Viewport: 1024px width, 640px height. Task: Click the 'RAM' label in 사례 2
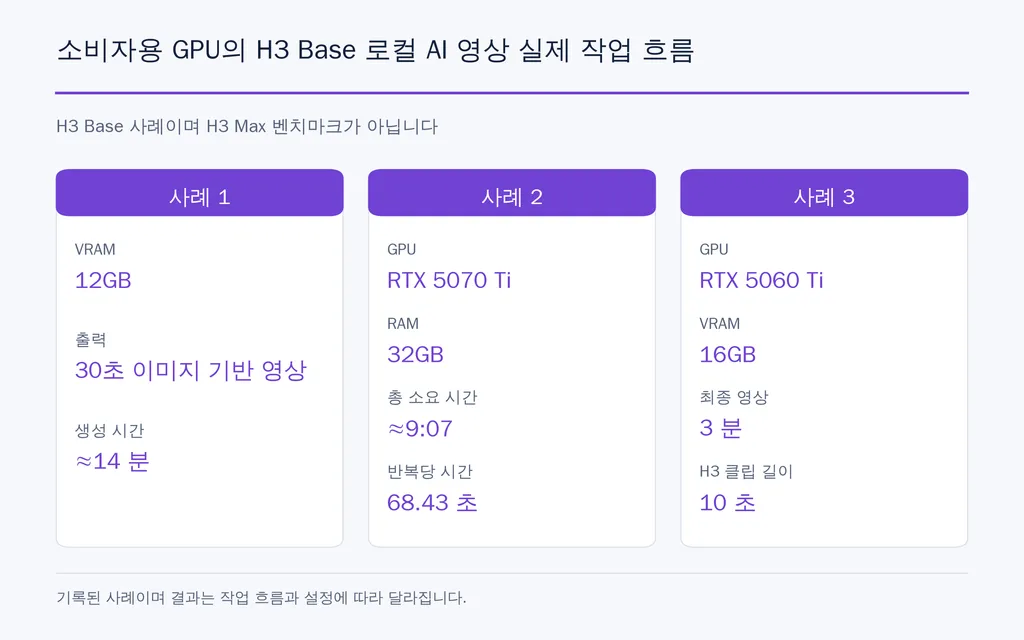click(x=402, y=324)
